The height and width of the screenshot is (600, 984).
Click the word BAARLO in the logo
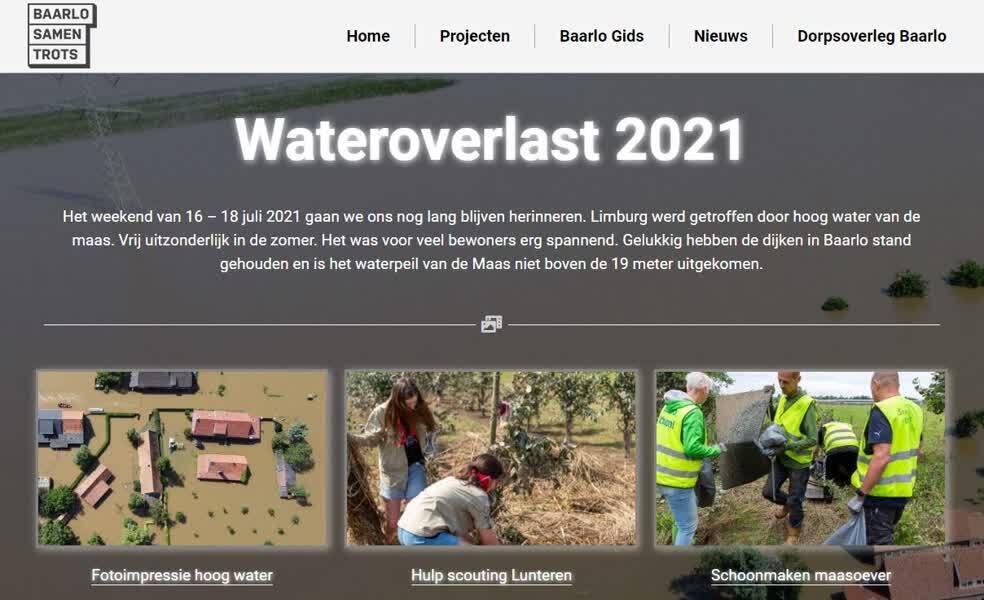point(61,14)
